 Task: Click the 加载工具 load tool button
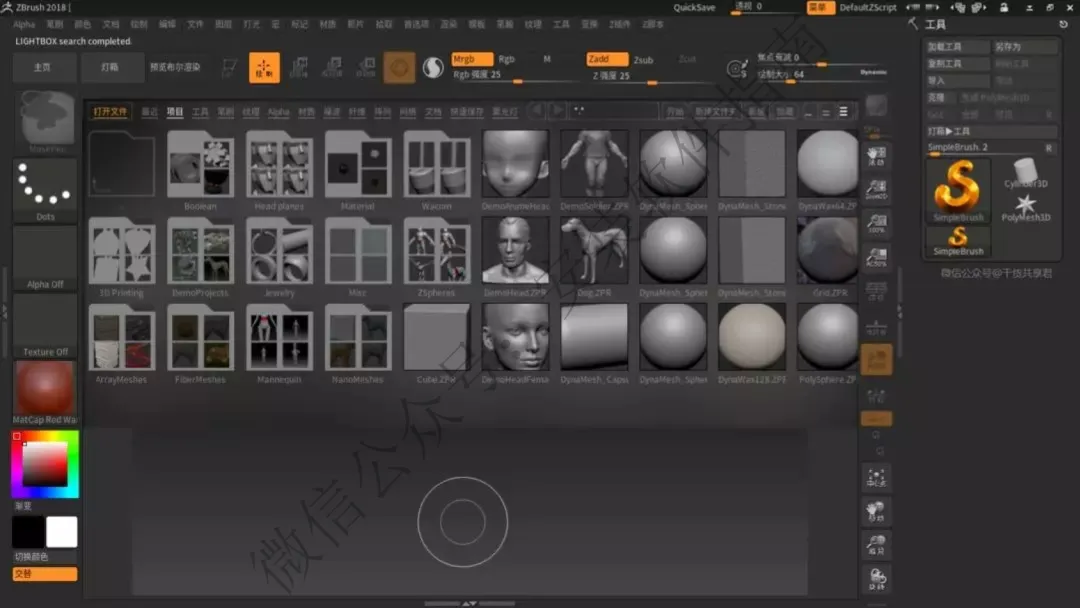pos(956,47)
